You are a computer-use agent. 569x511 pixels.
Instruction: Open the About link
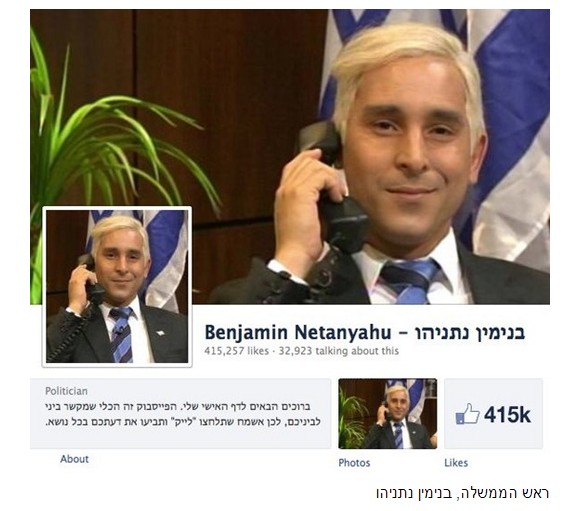point(74,459)
